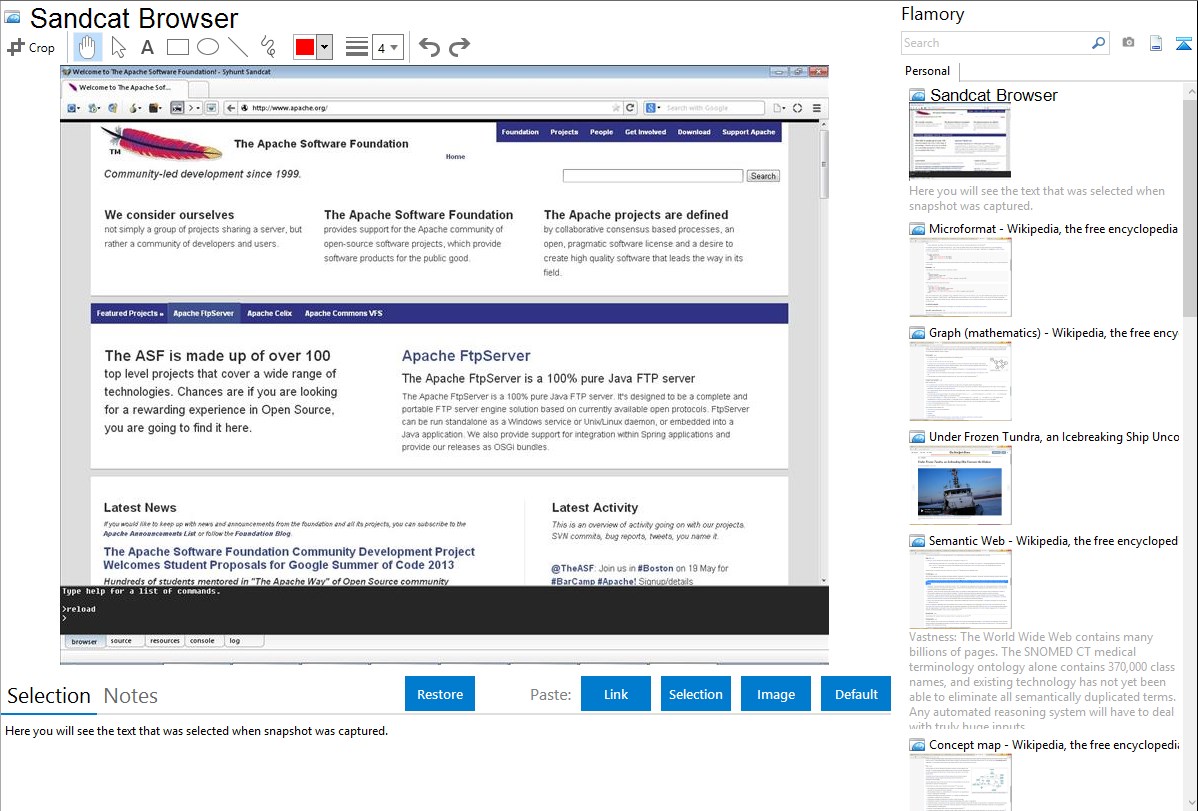The height and width of the screenshot is (811, 1198).
Task: Redo the annotation
Action: tap(459, 47)
